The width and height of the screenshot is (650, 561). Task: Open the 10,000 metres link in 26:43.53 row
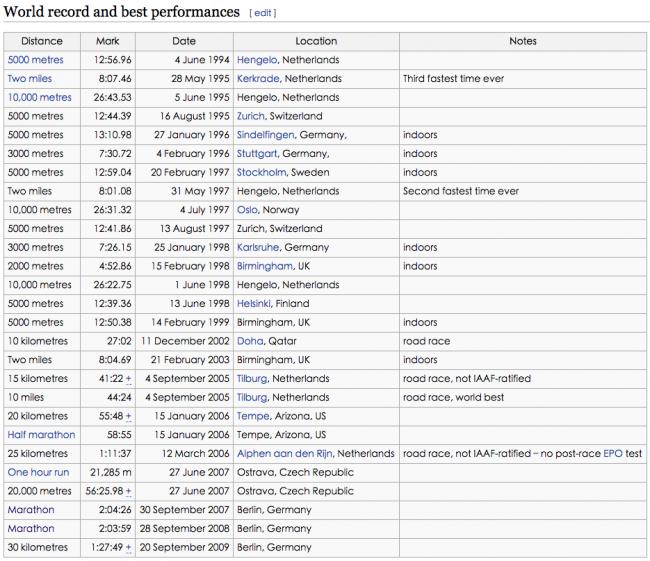[x=40, y=97]
